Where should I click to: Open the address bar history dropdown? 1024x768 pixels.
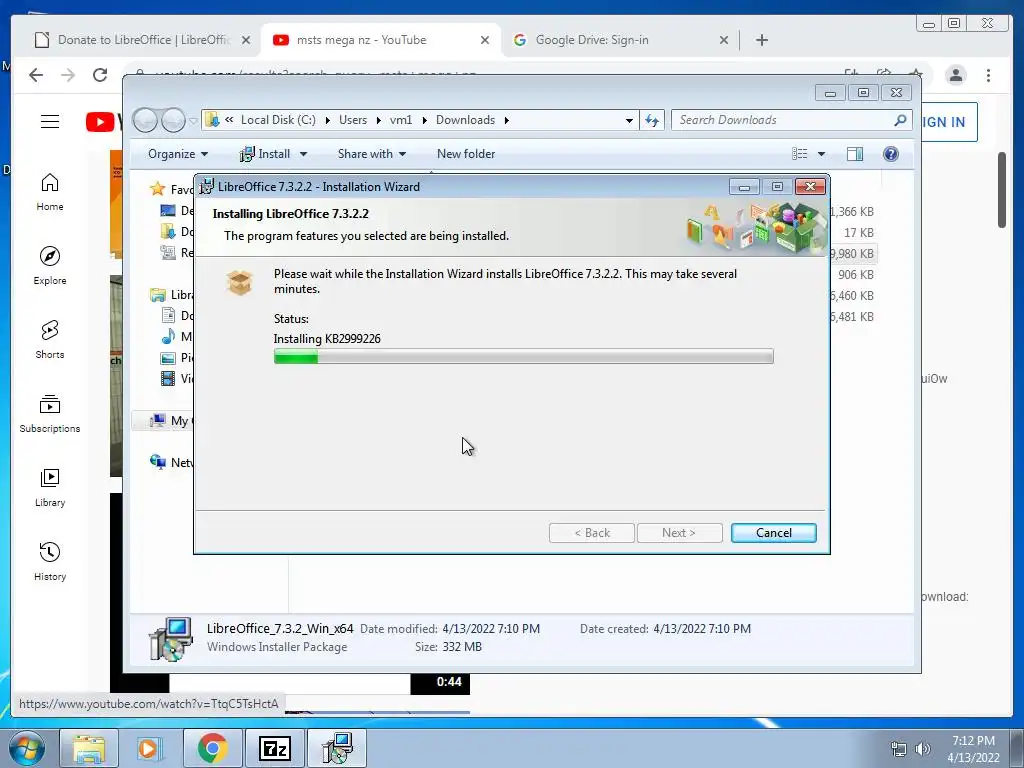click(629, 120)
